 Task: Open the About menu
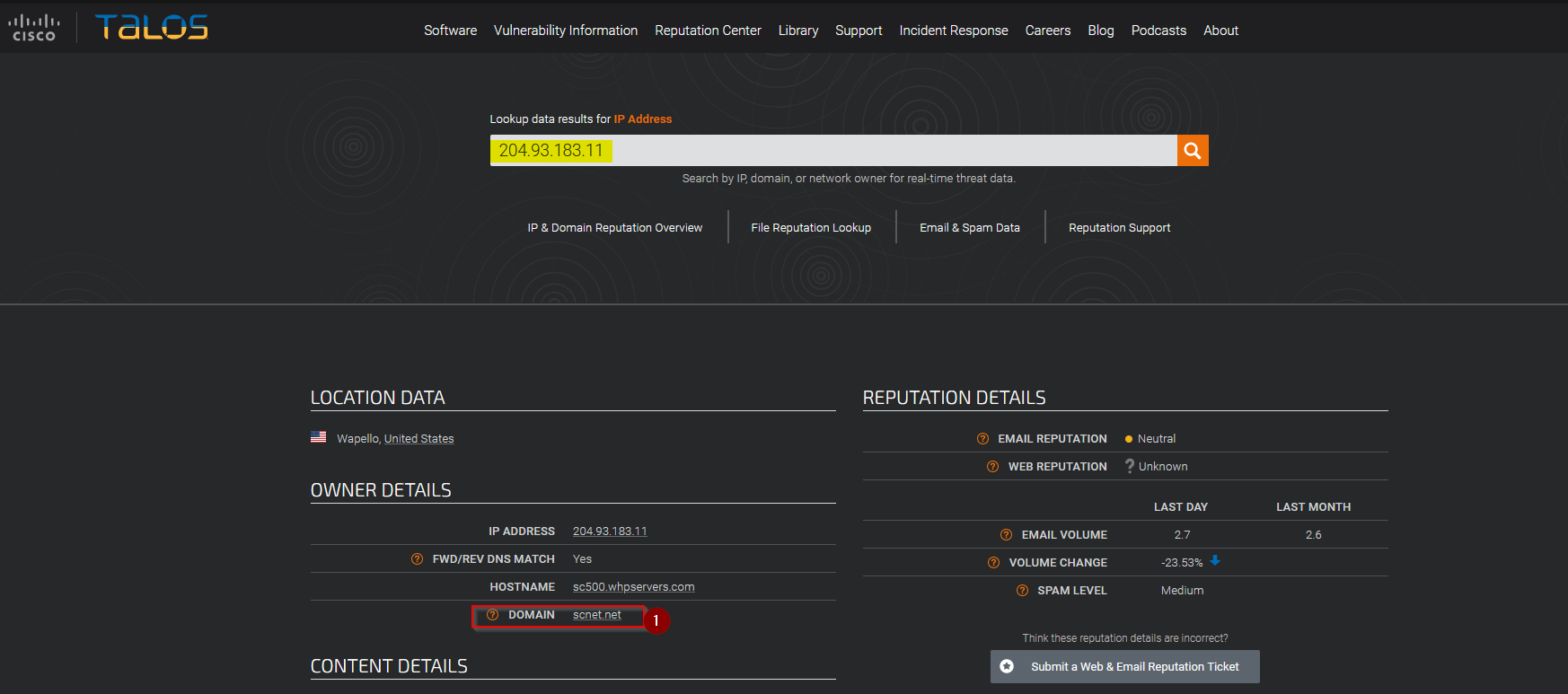[1221, 31]
